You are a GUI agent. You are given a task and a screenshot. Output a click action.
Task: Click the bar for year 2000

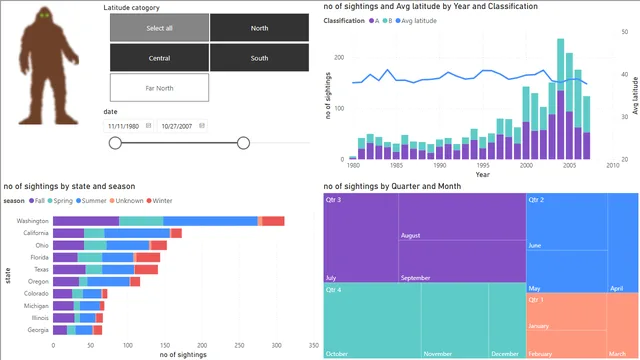(x=526, y=123)
